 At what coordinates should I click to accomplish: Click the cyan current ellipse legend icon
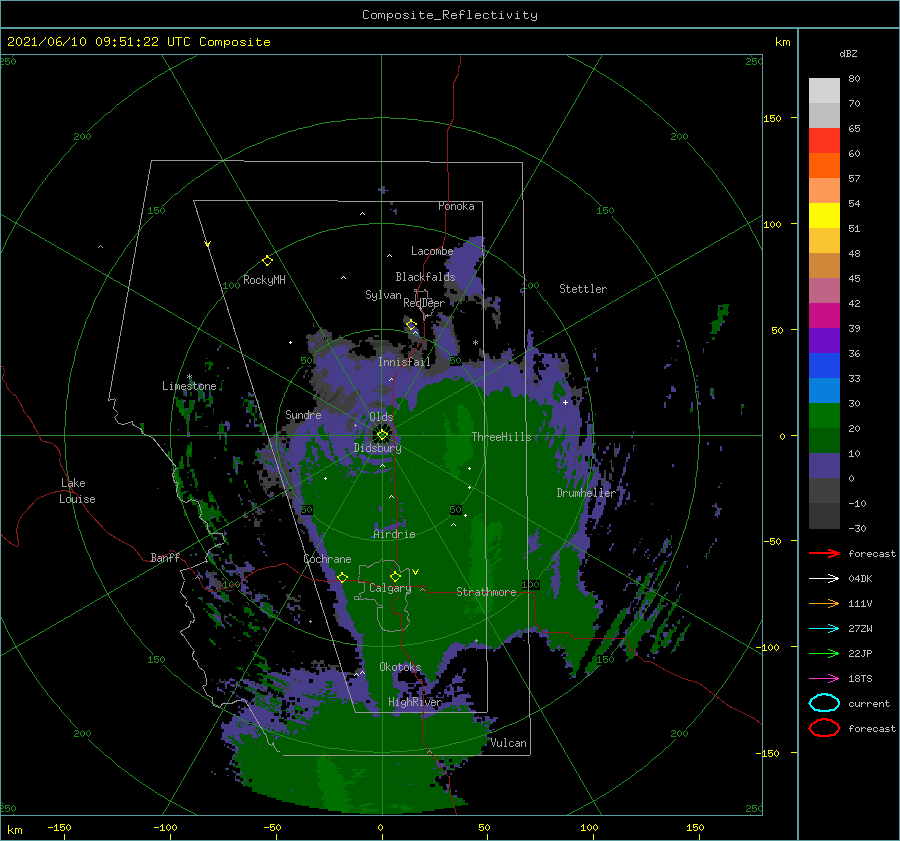point(824,703)
